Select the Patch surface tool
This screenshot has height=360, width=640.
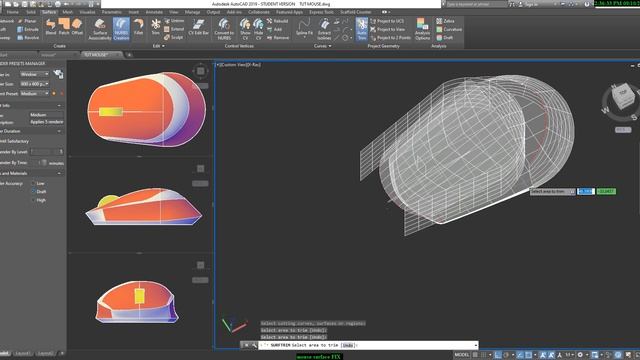(64, 27)
